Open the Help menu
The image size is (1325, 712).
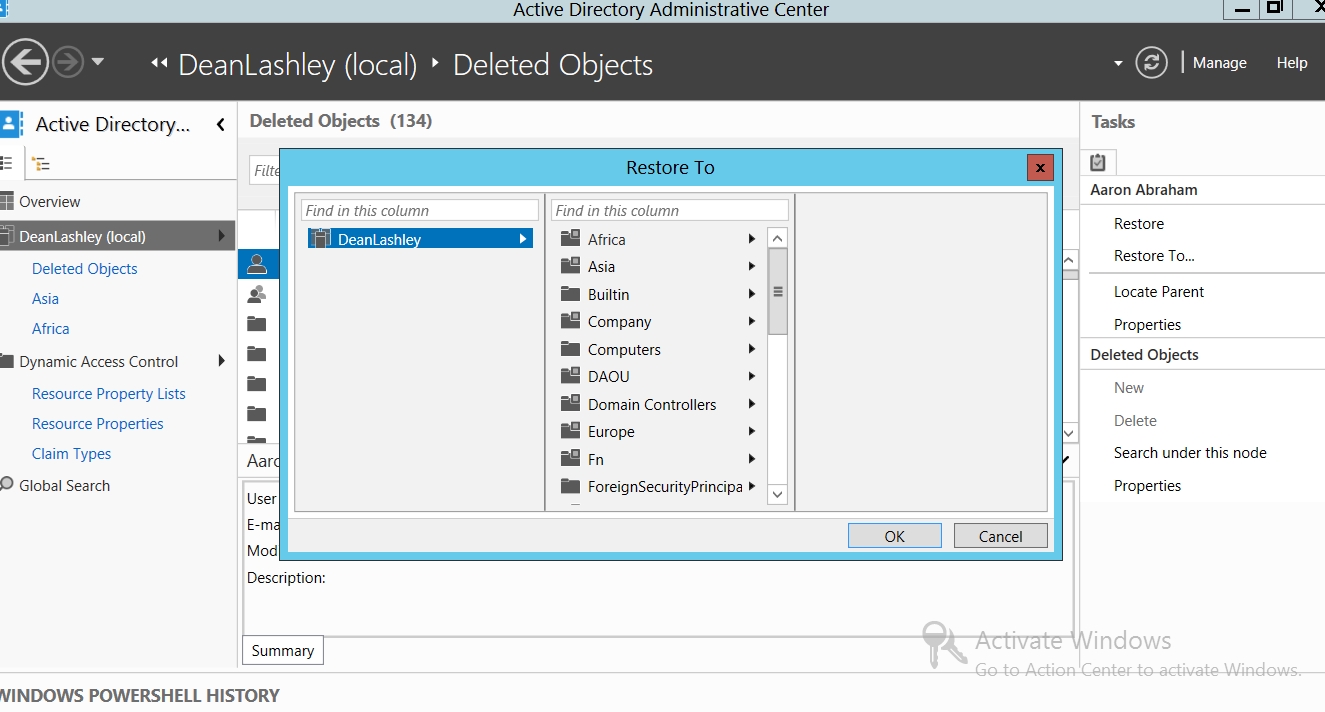coord(1291,63)
